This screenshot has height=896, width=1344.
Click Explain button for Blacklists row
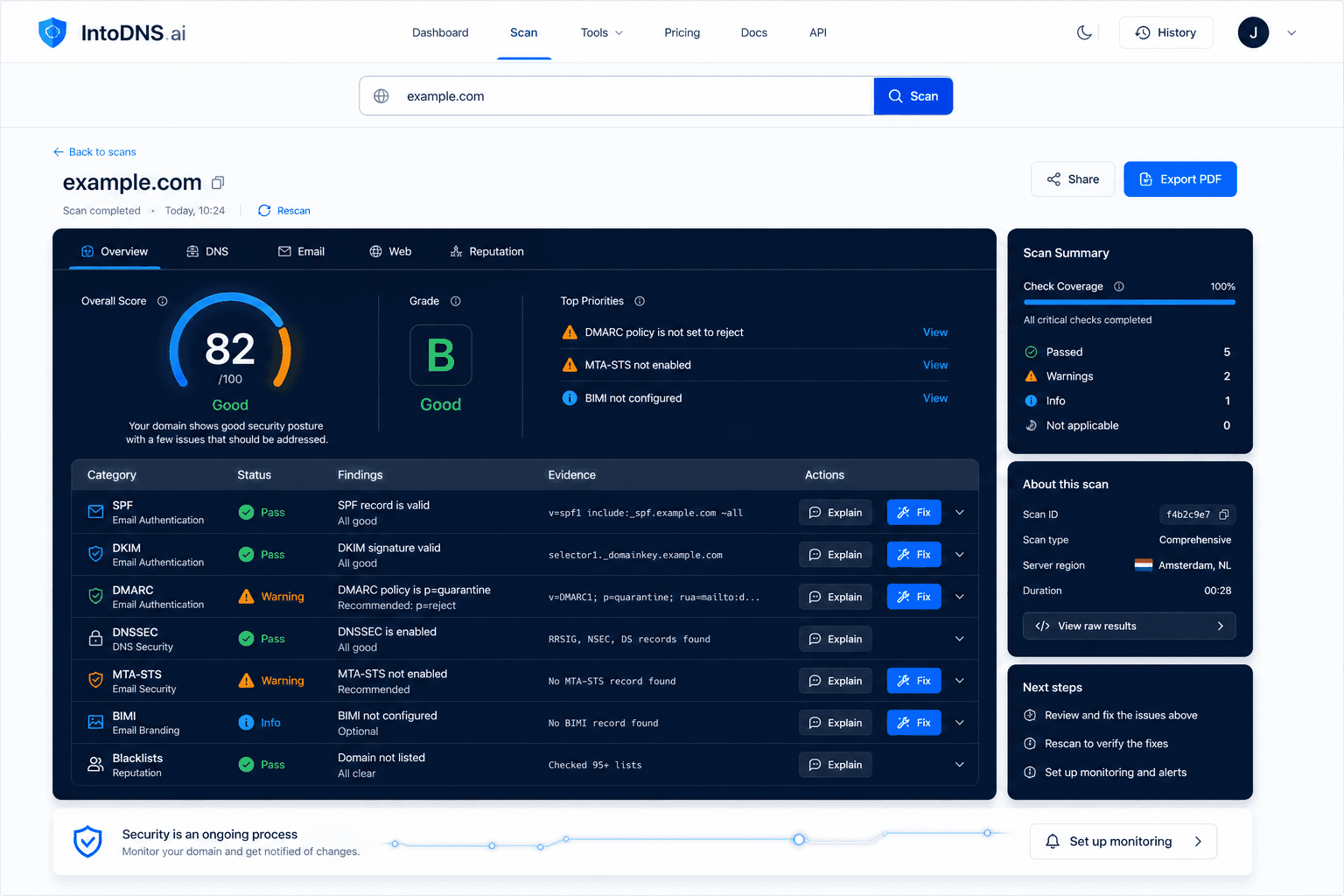tap(836, 765)
